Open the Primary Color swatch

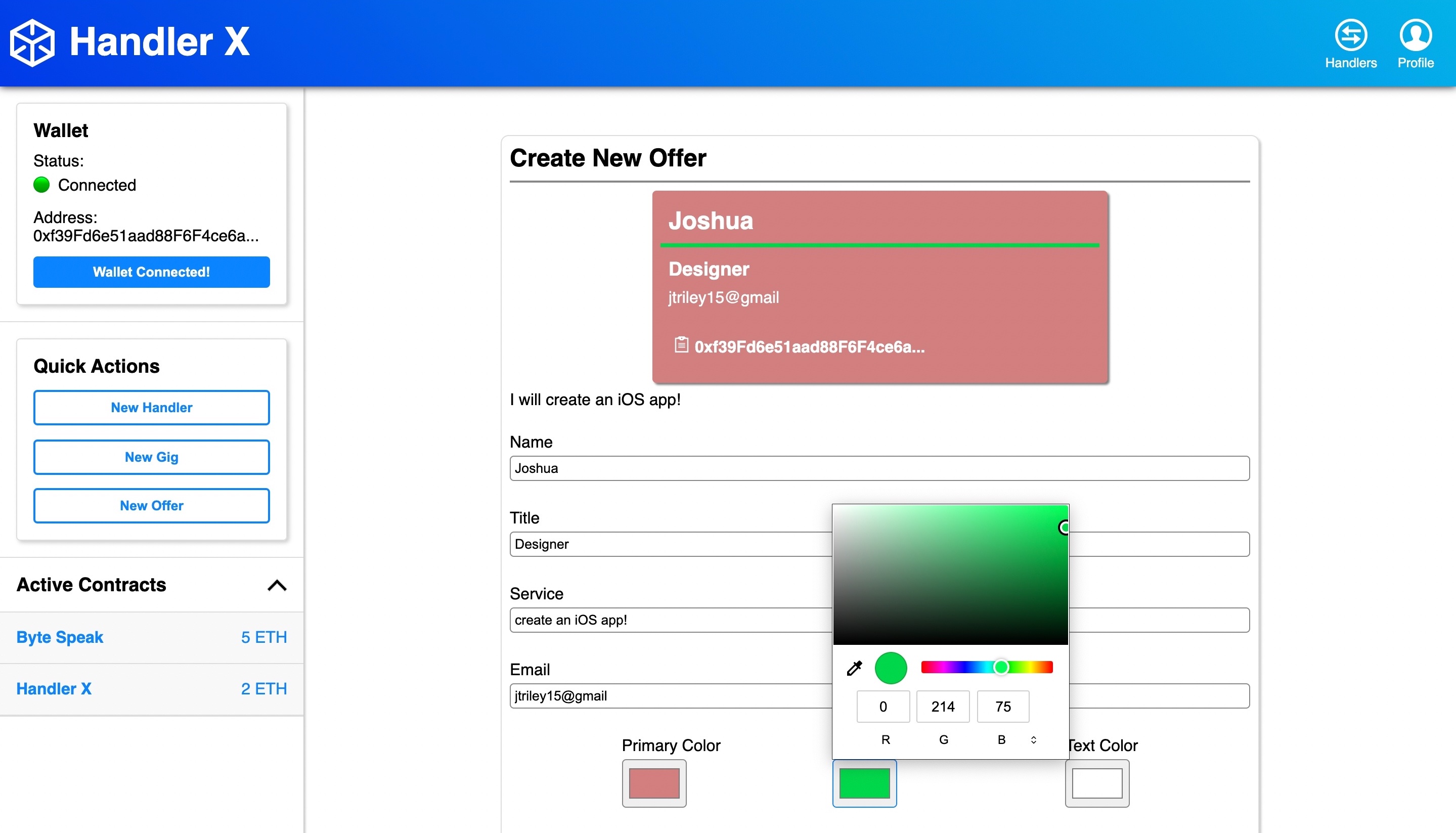point(654,783)
